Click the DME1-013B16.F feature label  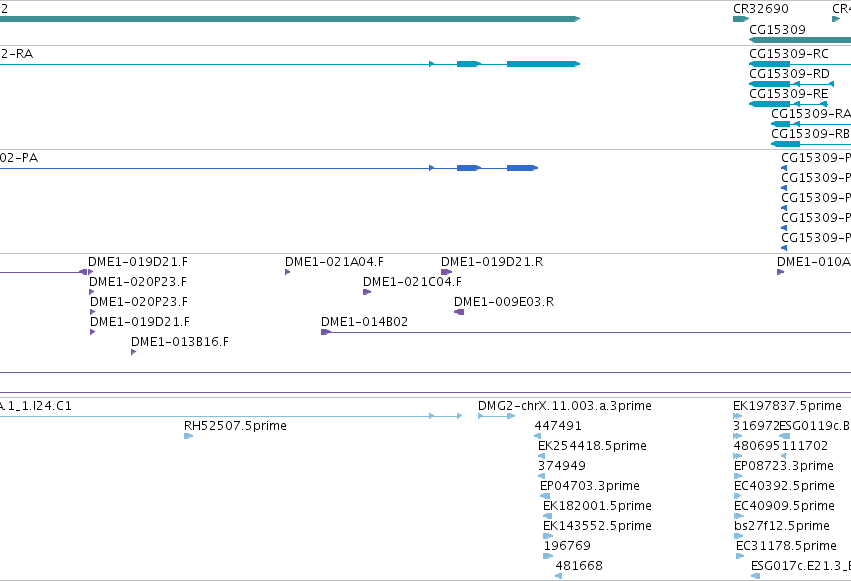pyautogui.click(x=180, y=342)
